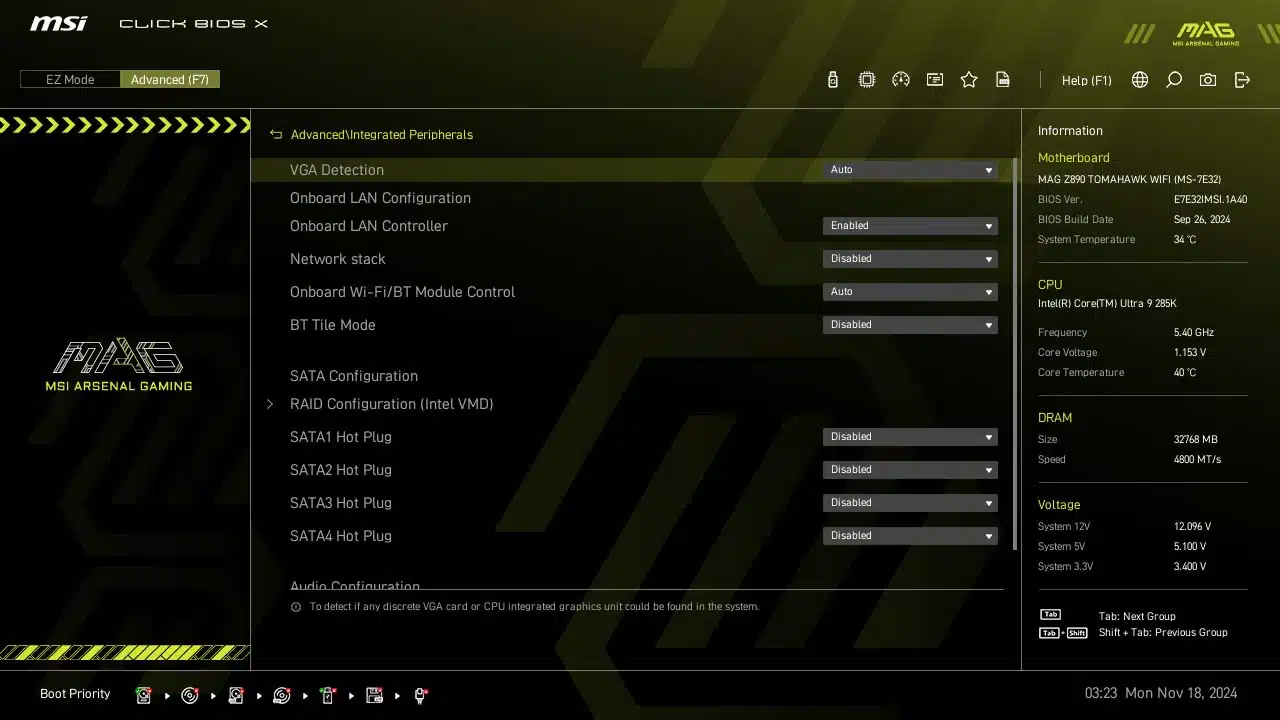The height and width of the screenshot is (720, 1280).
Task: Open the Network stack dropdown
Action: point(910,259)
